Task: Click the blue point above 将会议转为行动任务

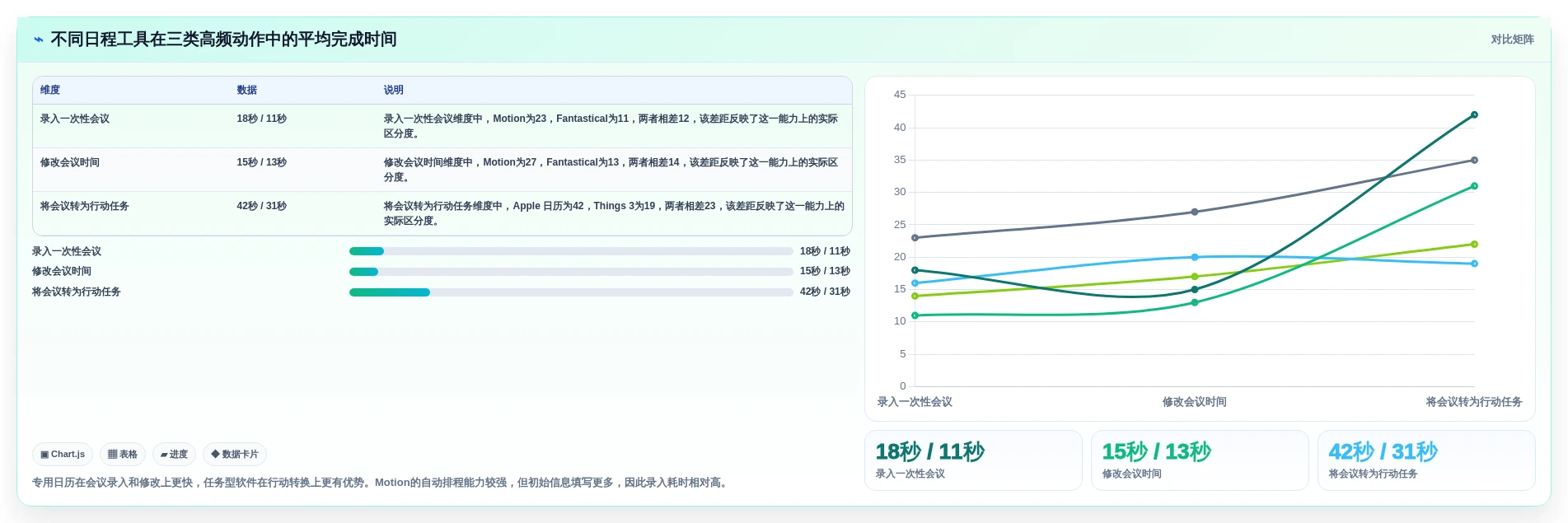Action: coord(1474,264)
